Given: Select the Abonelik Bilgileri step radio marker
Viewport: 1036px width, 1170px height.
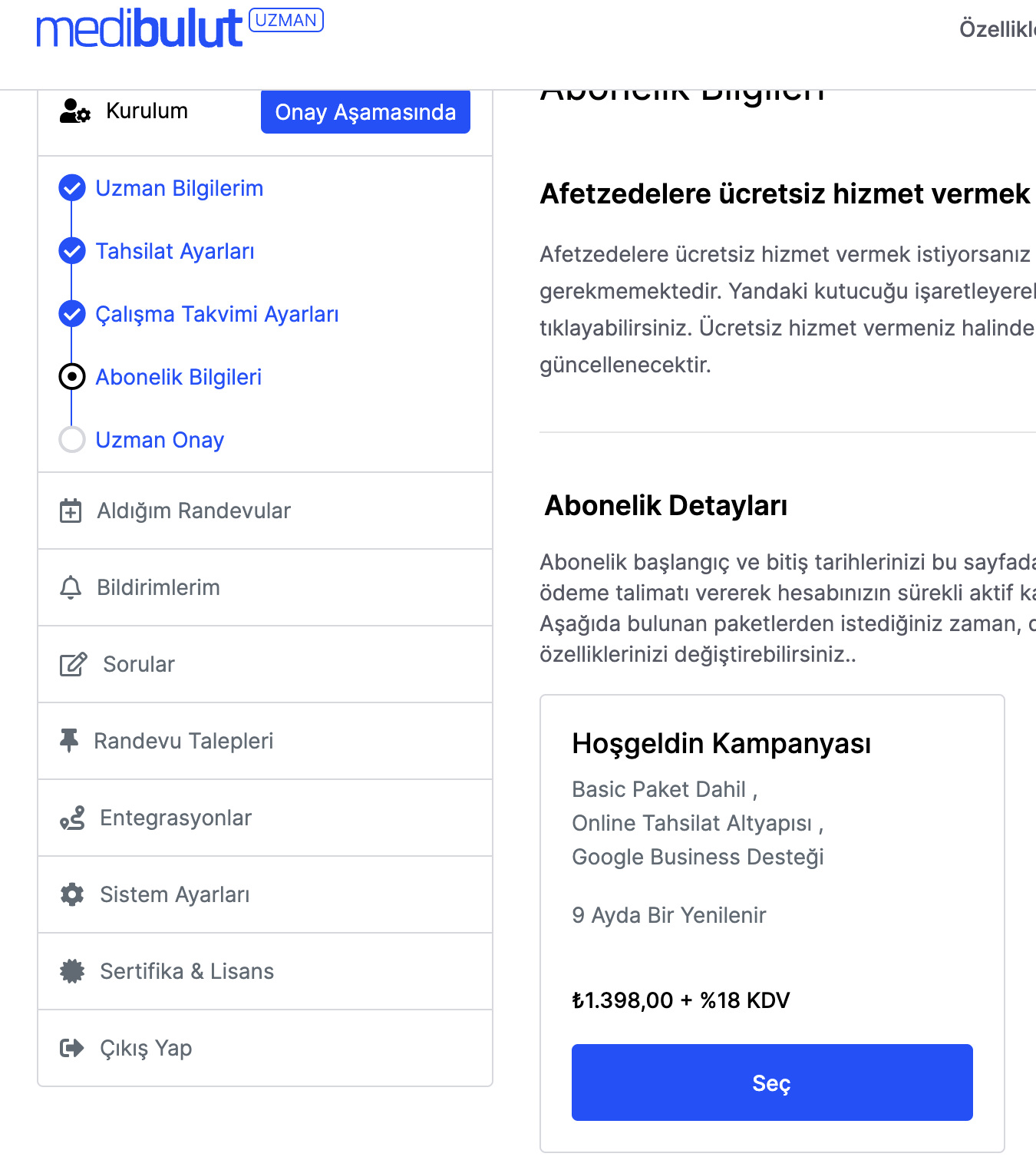Looking at the screenshot, I should [x=72, y=377].
